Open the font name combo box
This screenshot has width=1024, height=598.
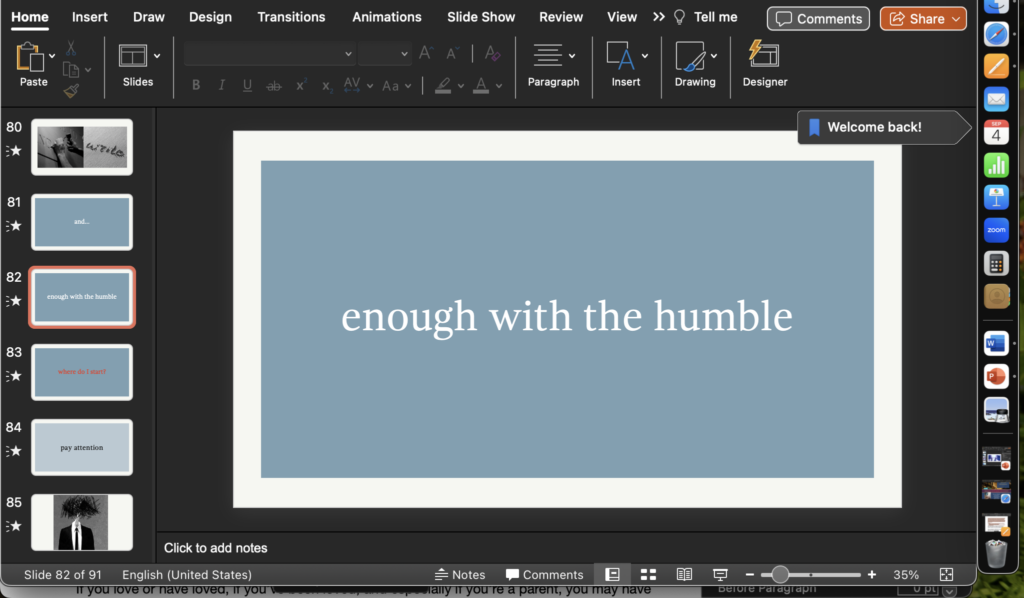pos(269,54)
